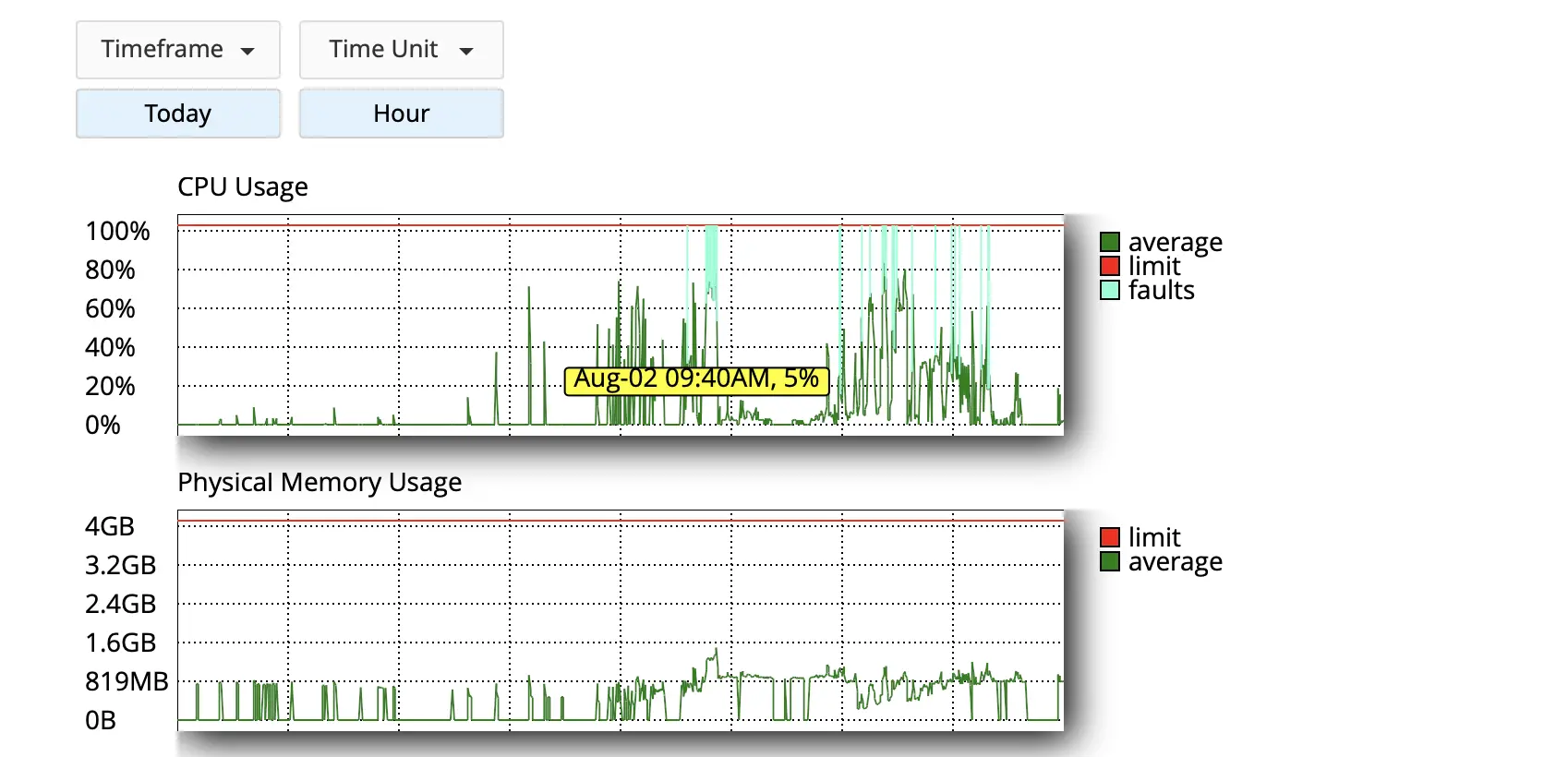Click the 0B label on memory axis
Screen dimensions: 1568x757
pyautogui.click(x=101, y=720)
